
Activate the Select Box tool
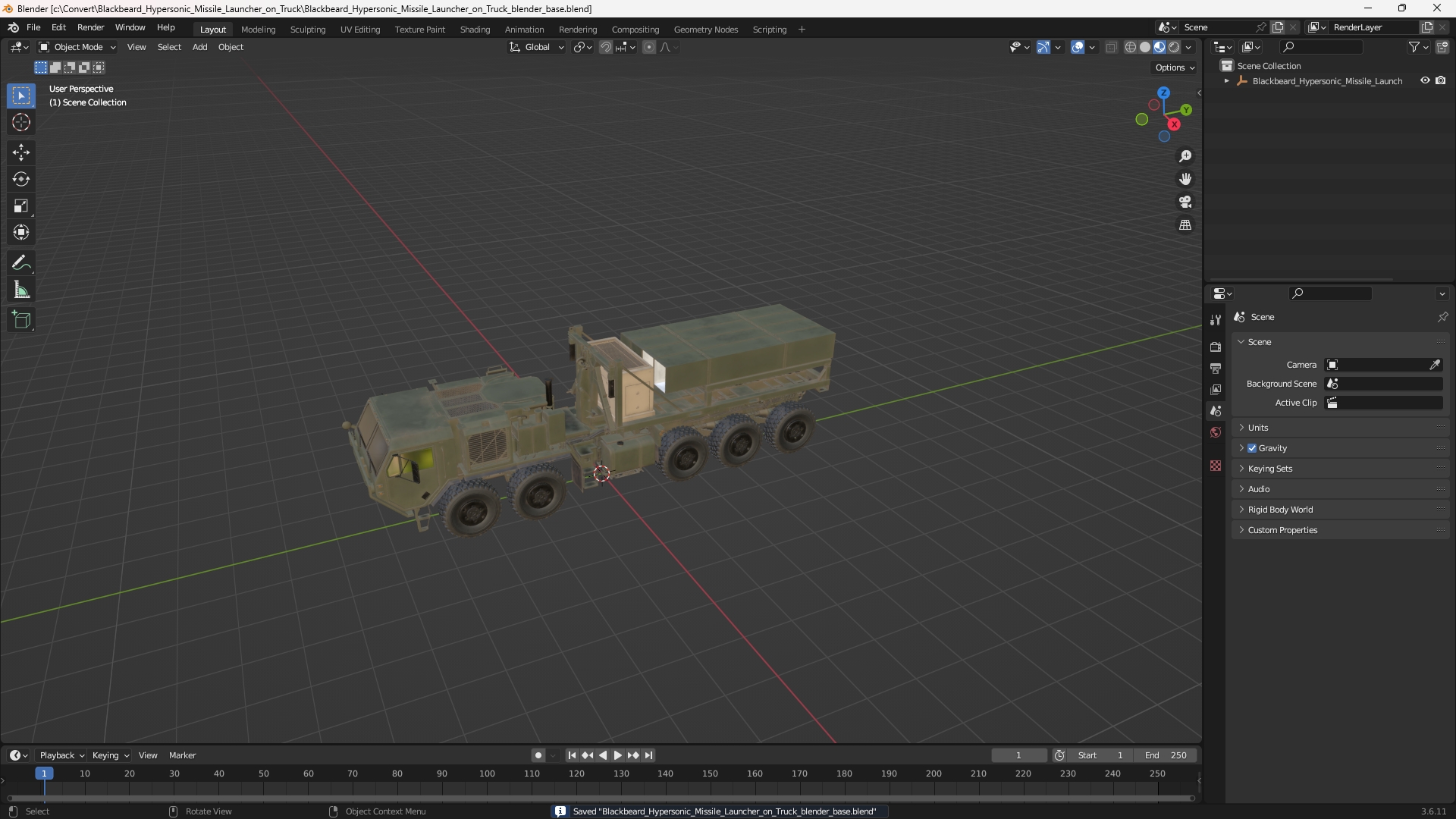pyautogui.click(x=21, y=96)
